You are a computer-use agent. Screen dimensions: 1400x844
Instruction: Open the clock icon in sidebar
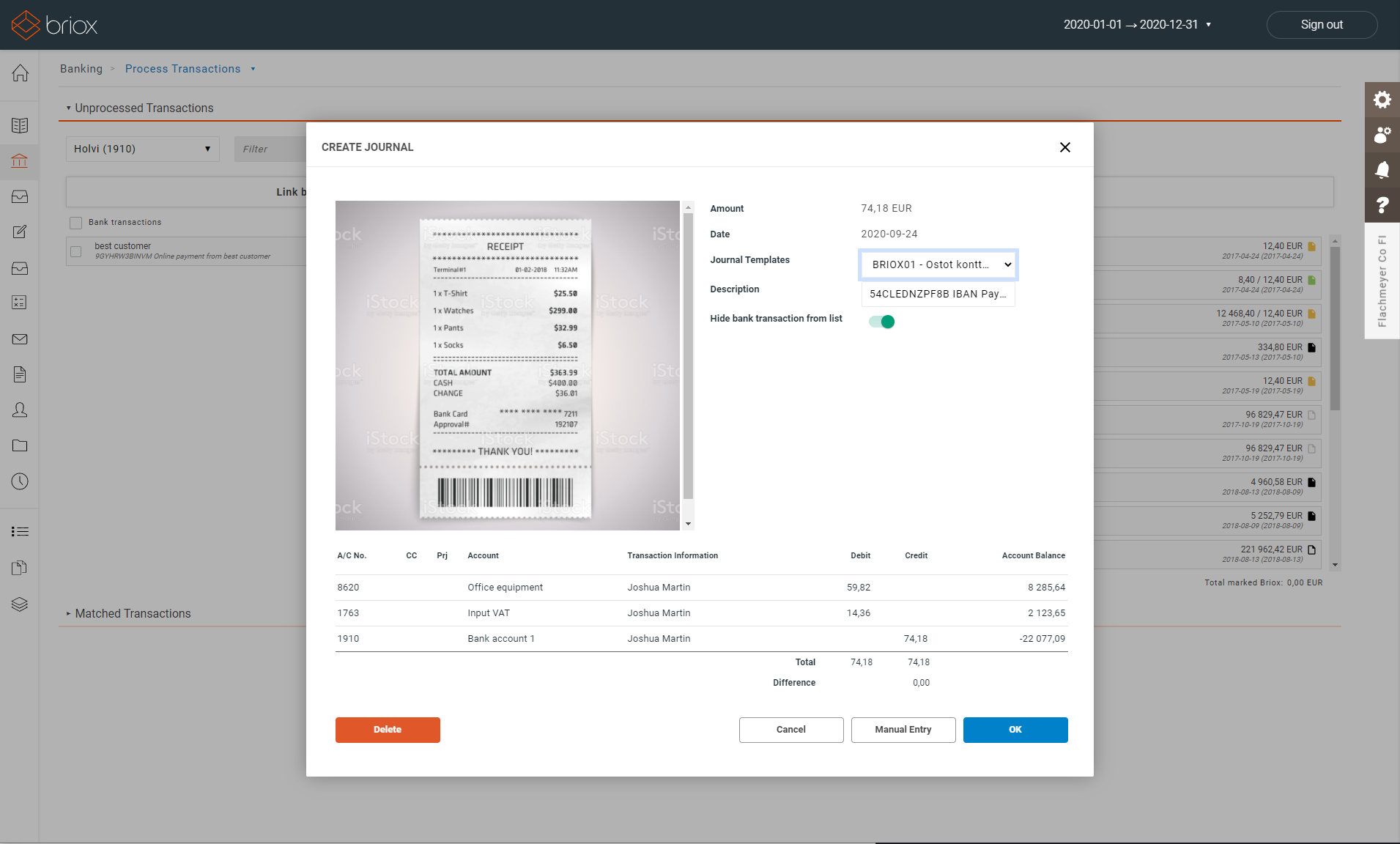pos(20,481)
